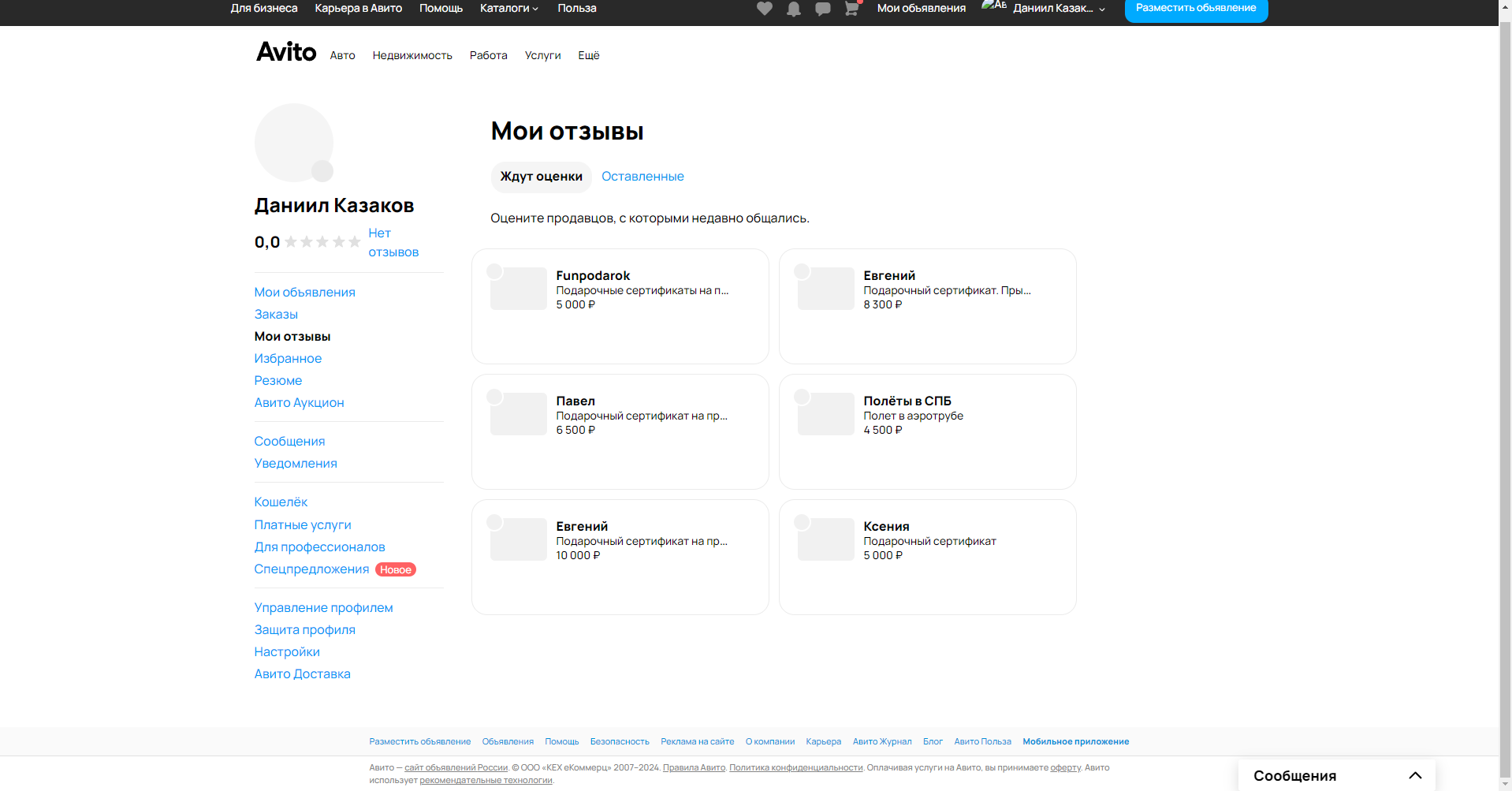Open Правила Авито in the footer
Screen dimensions: 1512x791
pos(694,767)
